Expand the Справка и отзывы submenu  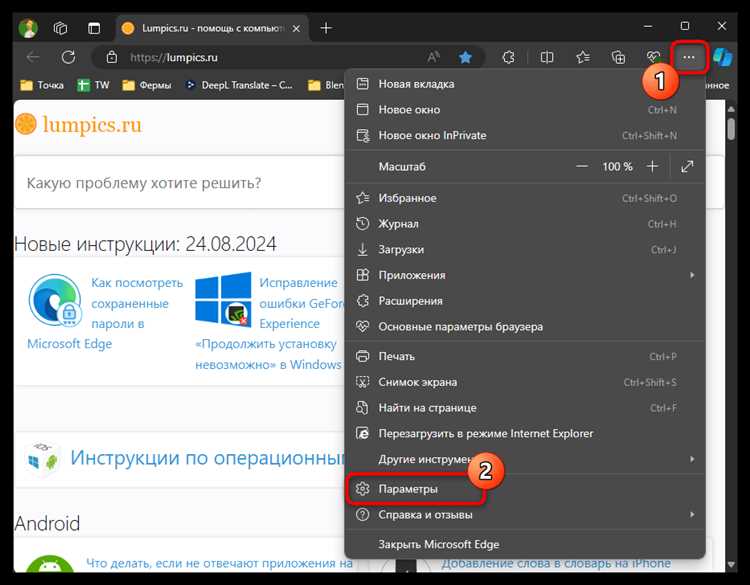(x=525, y=515)
